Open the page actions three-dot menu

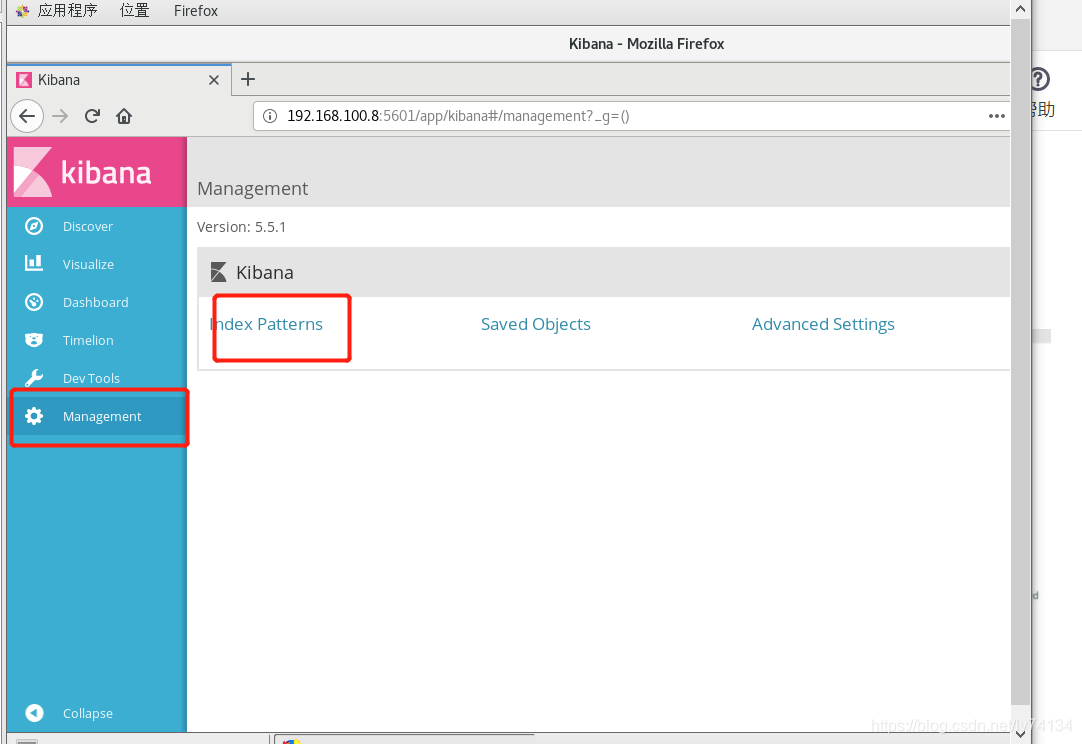(996, 116)
